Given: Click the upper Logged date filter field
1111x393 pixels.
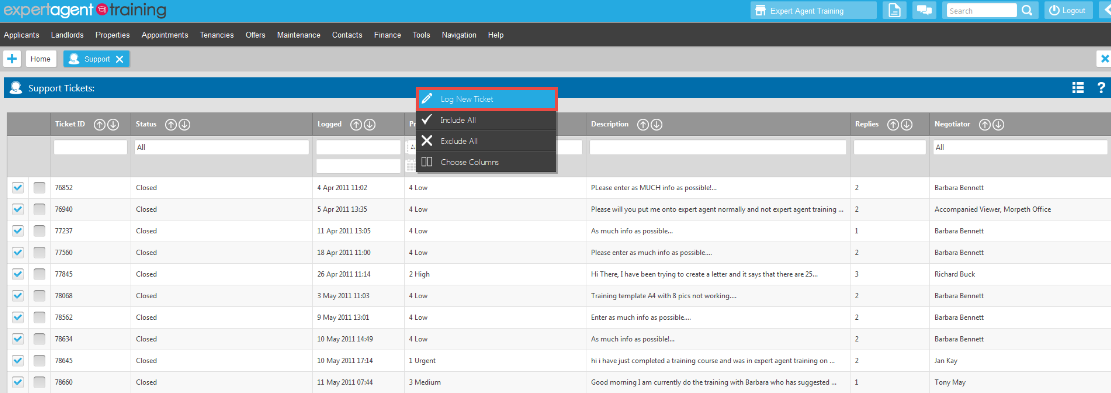Looking at the screenshot, I should click(x=359, y=147).
